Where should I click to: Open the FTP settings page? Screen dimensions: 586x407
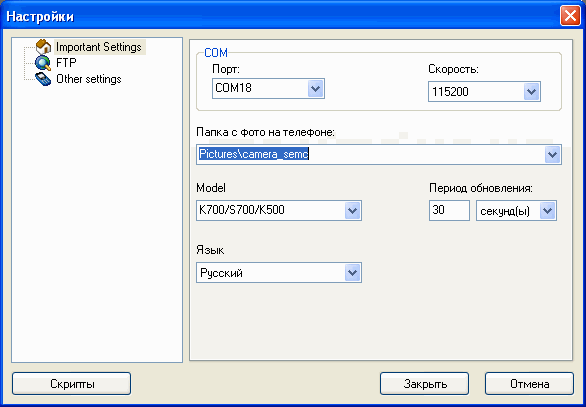click(x=66, y=63)
